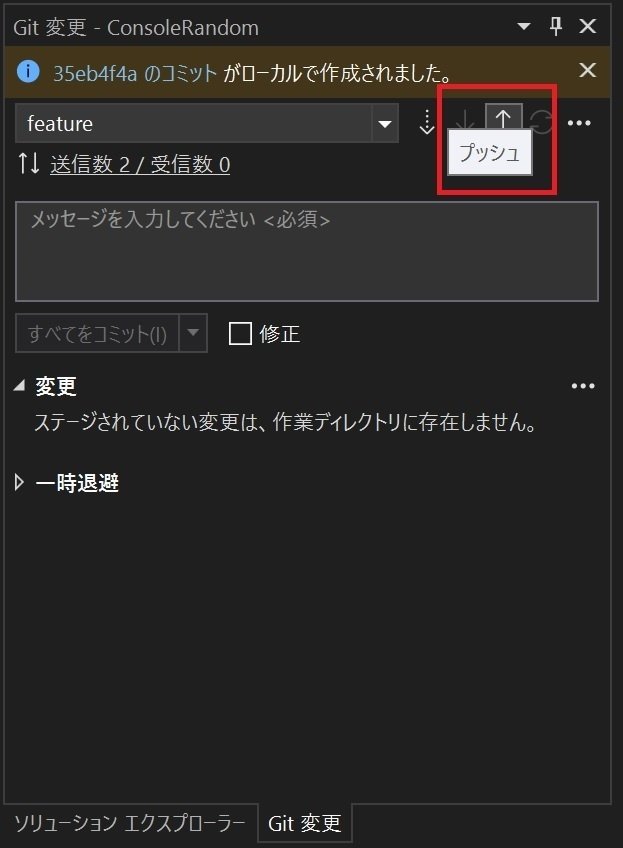Click the Sync circular arrows icon
623x848 pixels.
[x=541, y=122]
